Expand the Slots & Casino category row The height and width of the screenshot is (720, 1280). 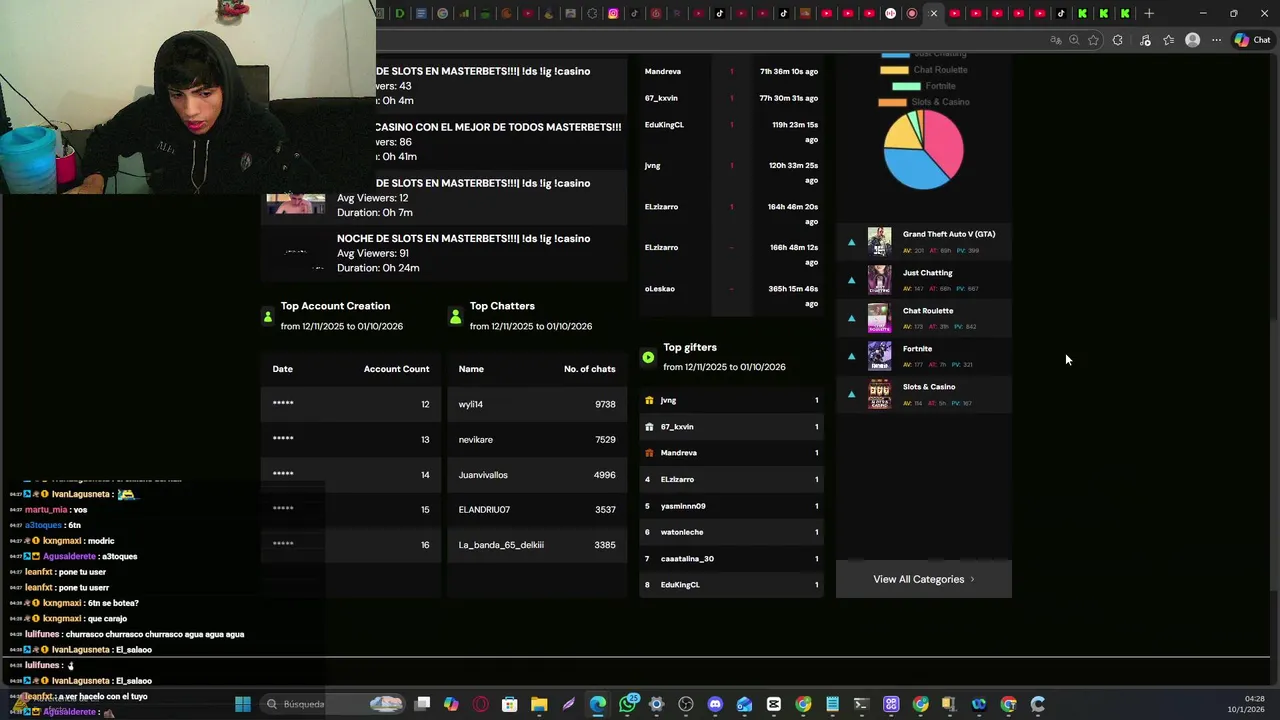click(852, 394)
